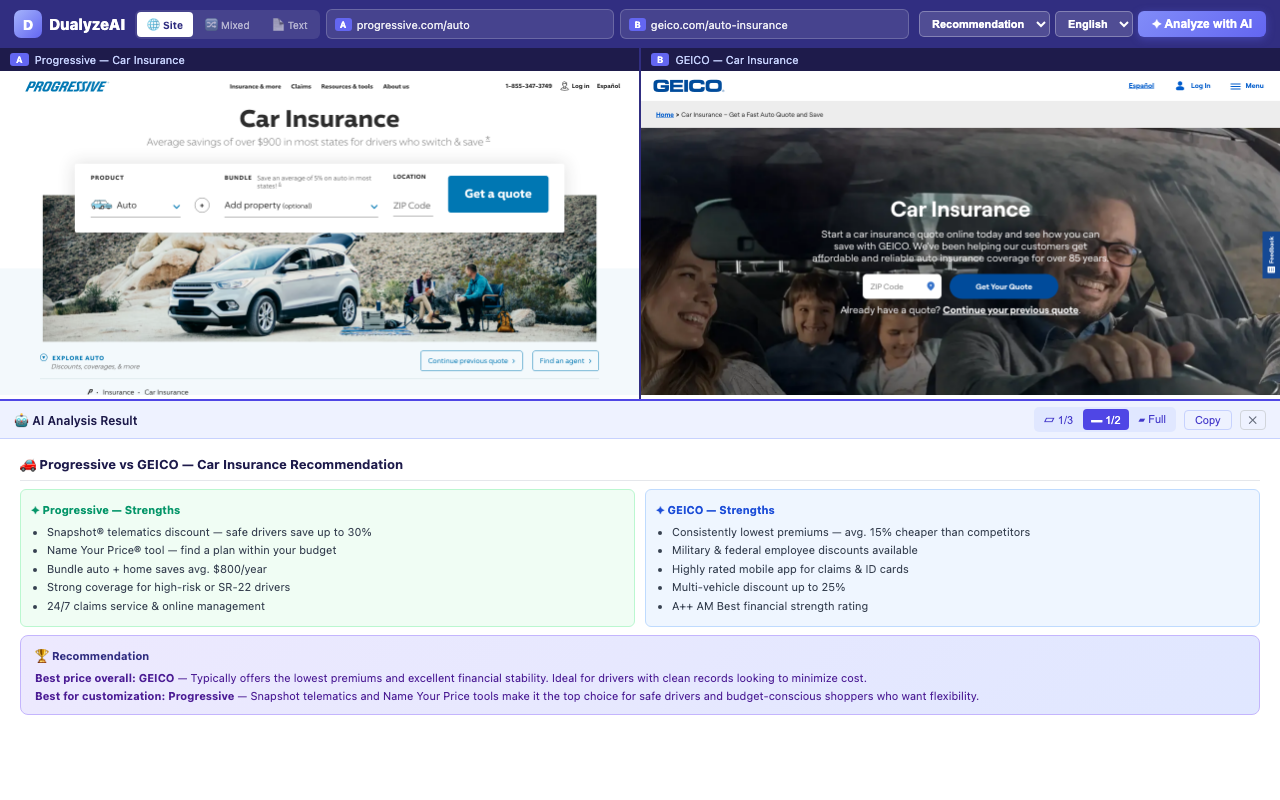Click Continue previous quote on Progressive
This screenshot has width=1280, height=800.
pyautogui.click(x=472, y=361)
